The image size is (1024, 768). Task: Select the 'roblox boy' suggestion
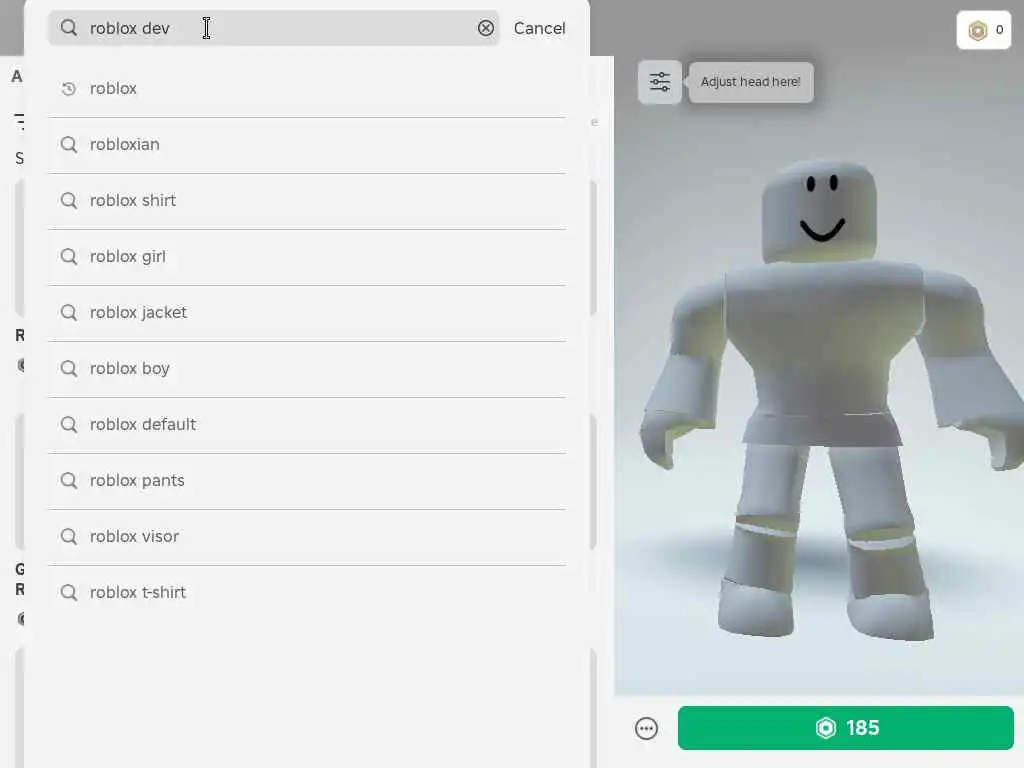point(306,369)
